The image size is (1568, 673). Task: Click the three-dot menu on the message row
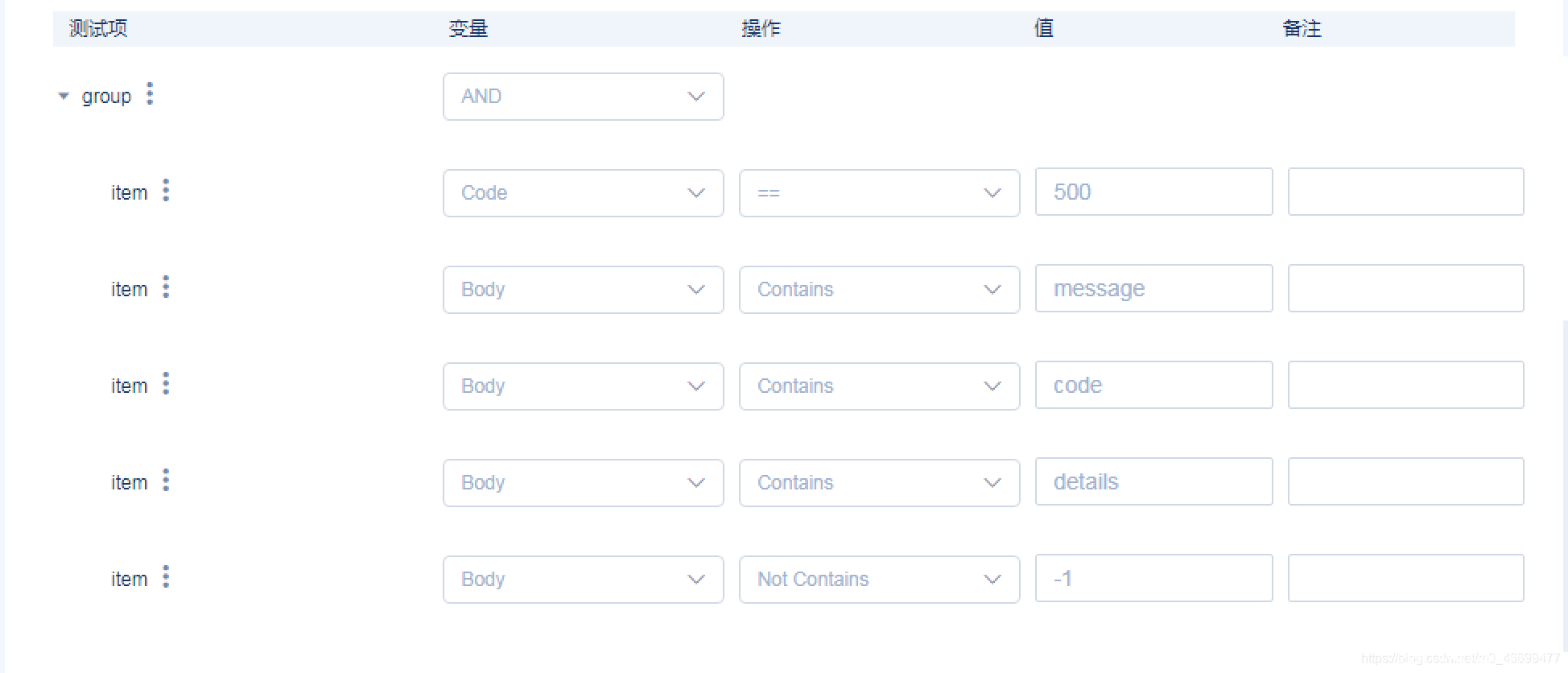point(166,287)
